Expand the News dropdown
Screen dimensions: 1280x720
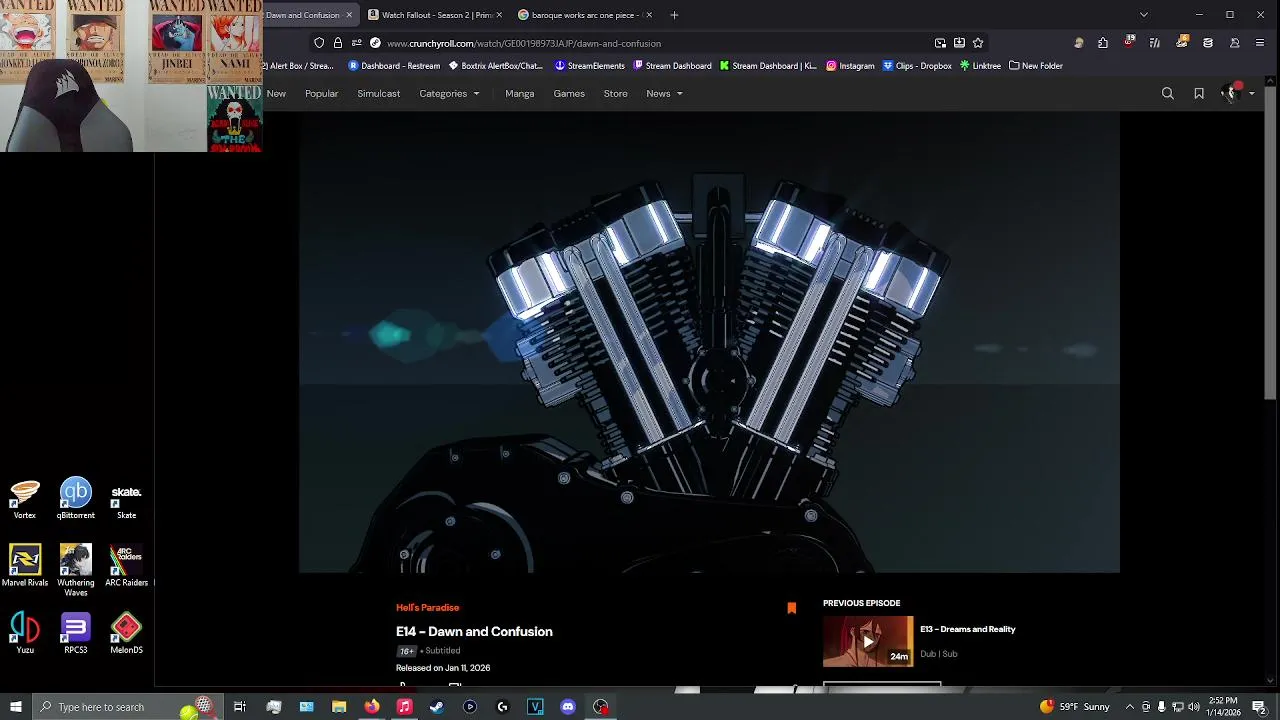(x=664, y=93)
